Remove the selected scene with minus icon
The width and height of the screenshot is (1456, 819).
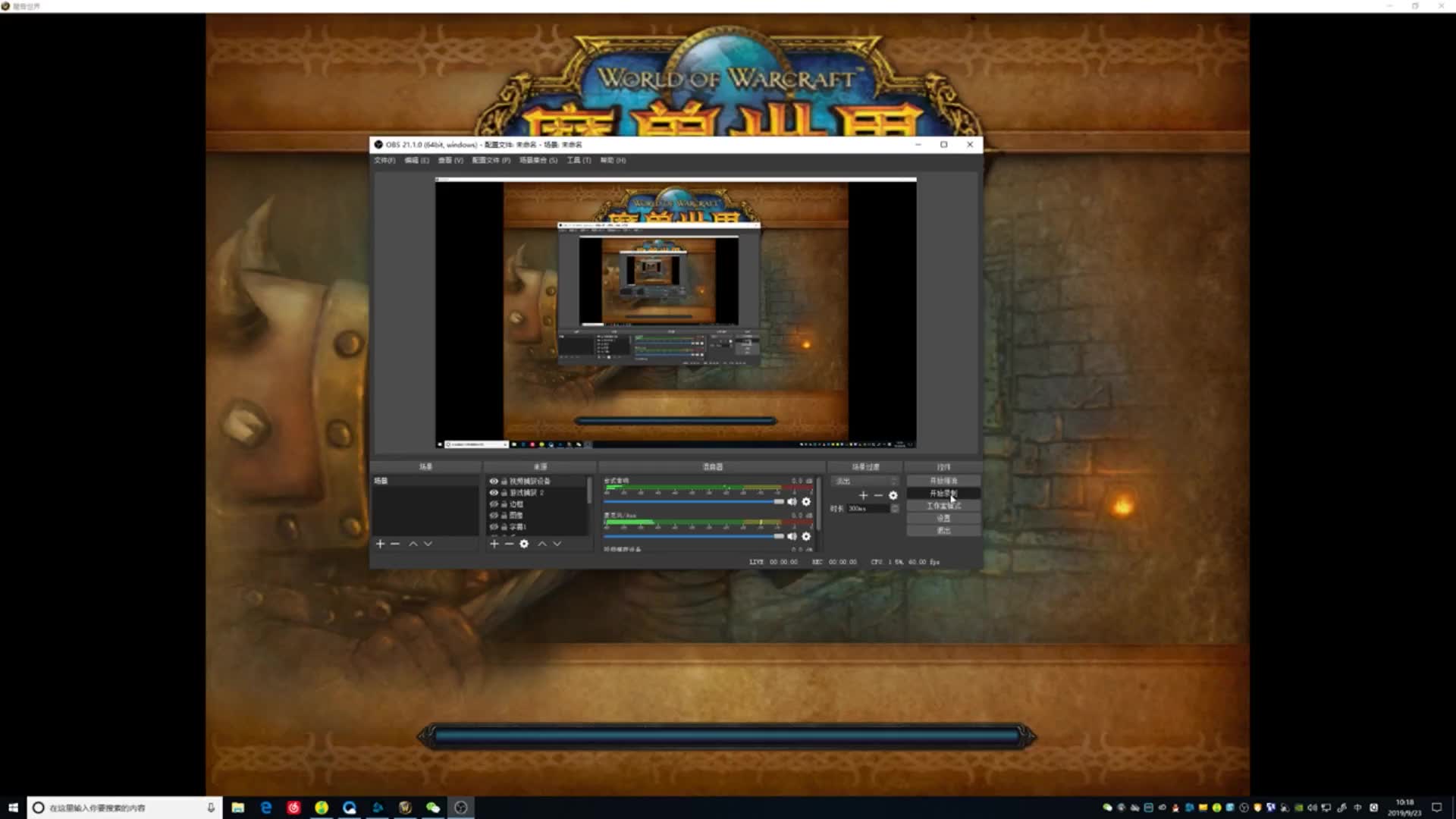point(395,544)
